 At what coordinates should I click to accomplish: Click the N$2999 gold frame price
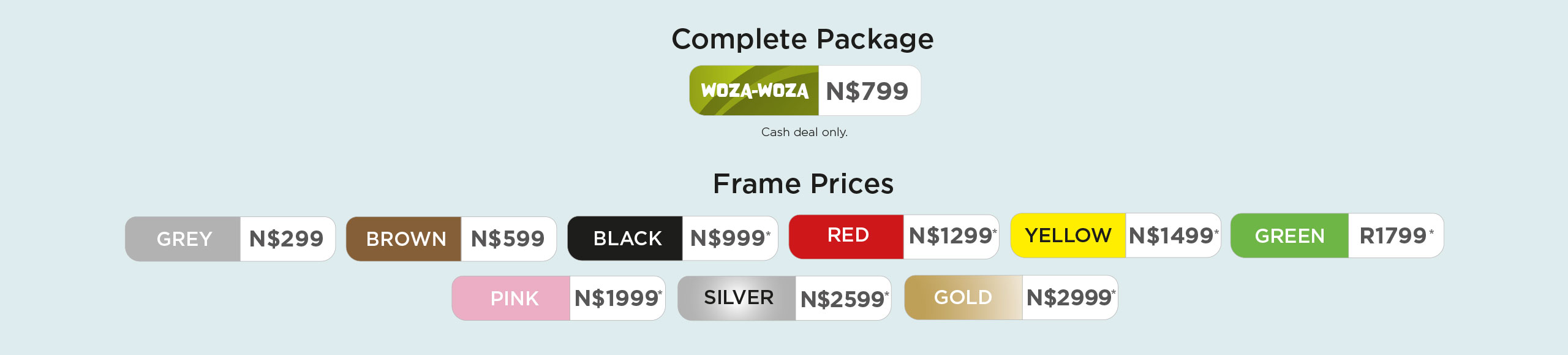(x=1071, y=298)
